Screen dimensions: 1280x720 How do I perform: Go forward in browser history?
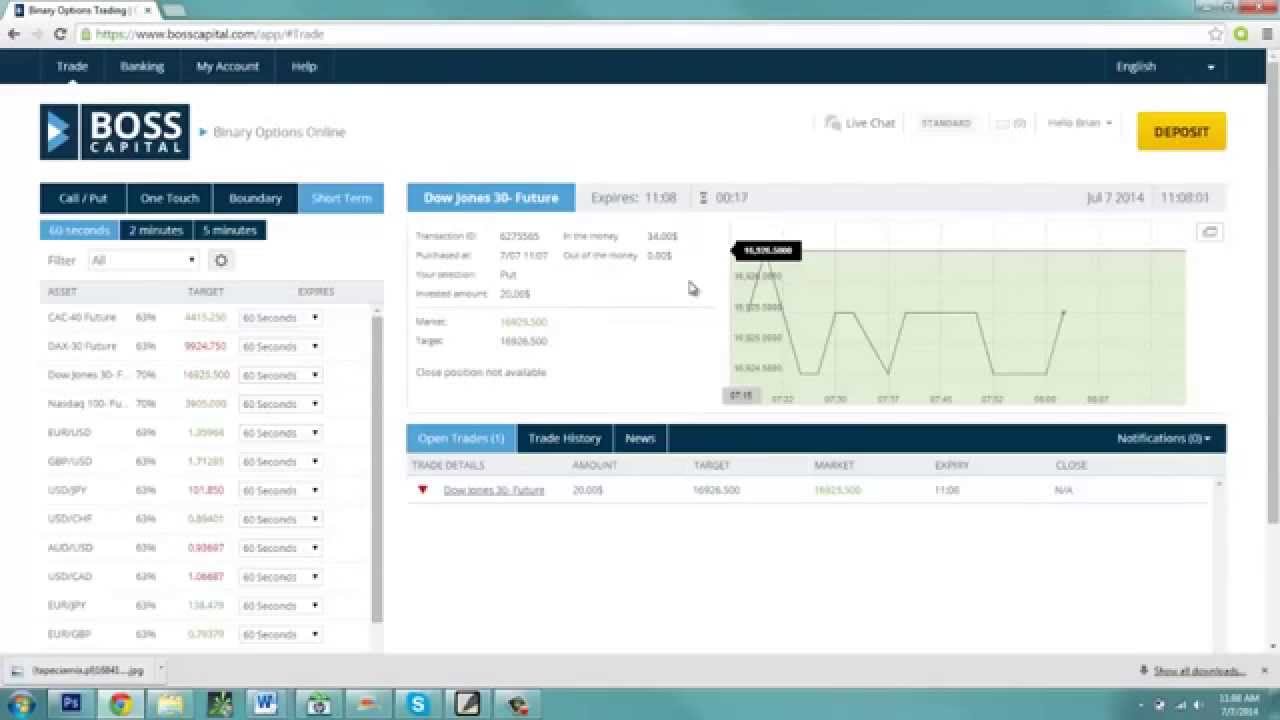(x=37, y=34)
